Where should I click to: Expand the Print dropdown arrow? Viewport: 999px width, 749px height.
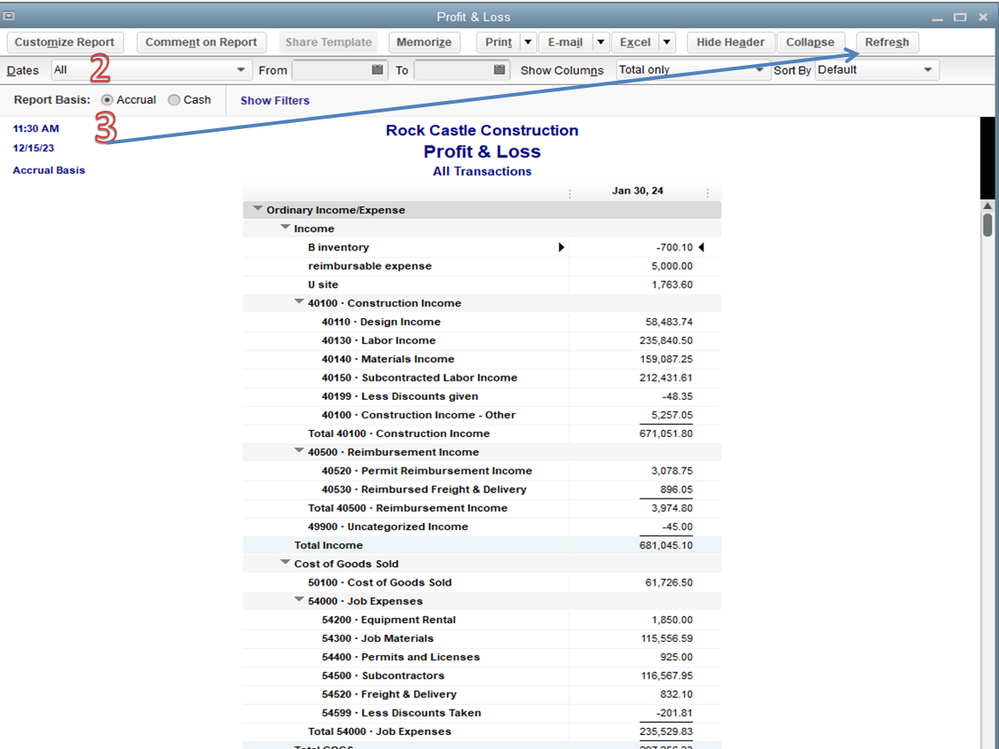pyautogui.click(x=528, y=42)
